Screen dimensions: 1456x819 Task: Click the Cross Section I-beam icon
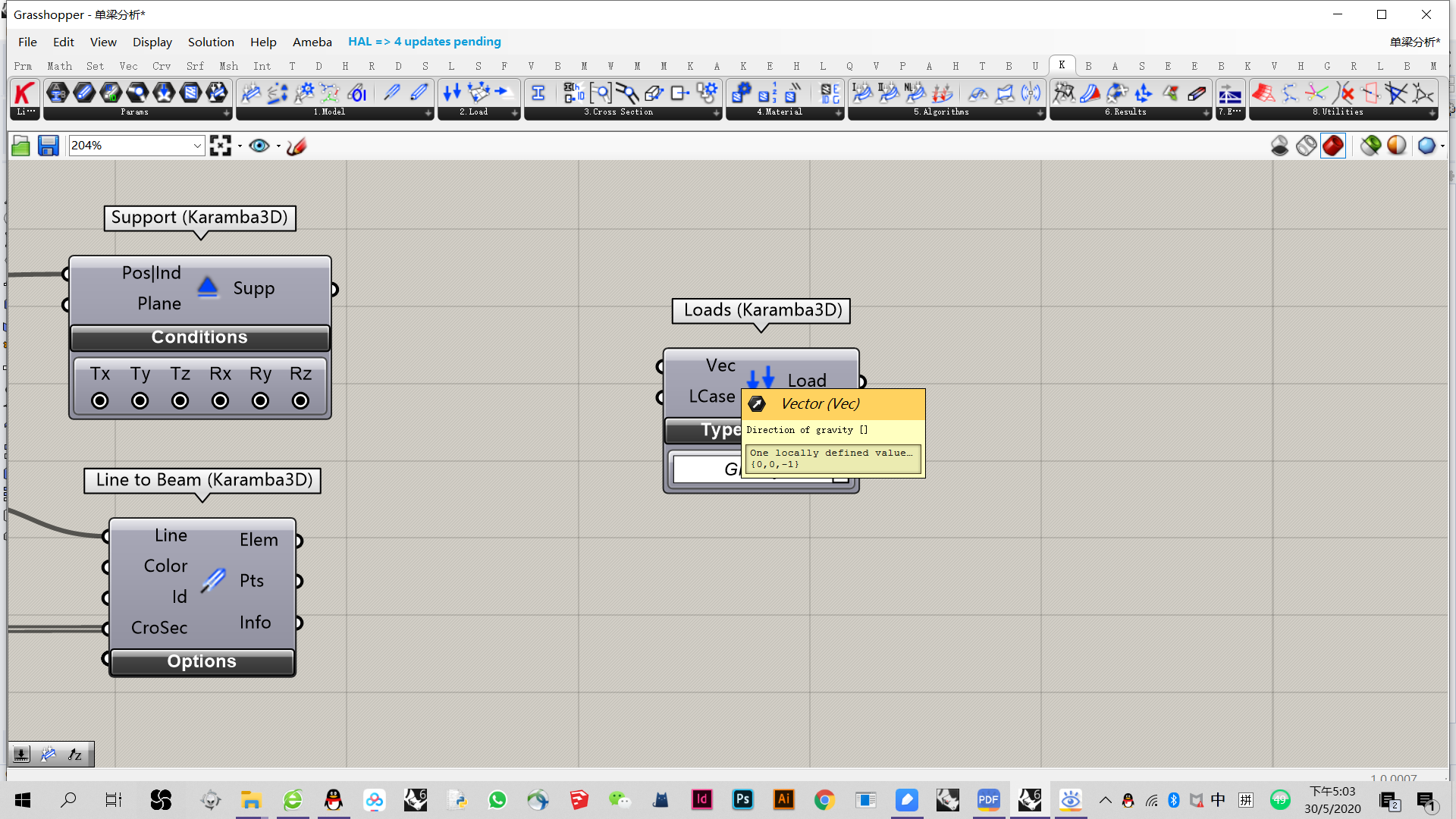tap(538, 93)
